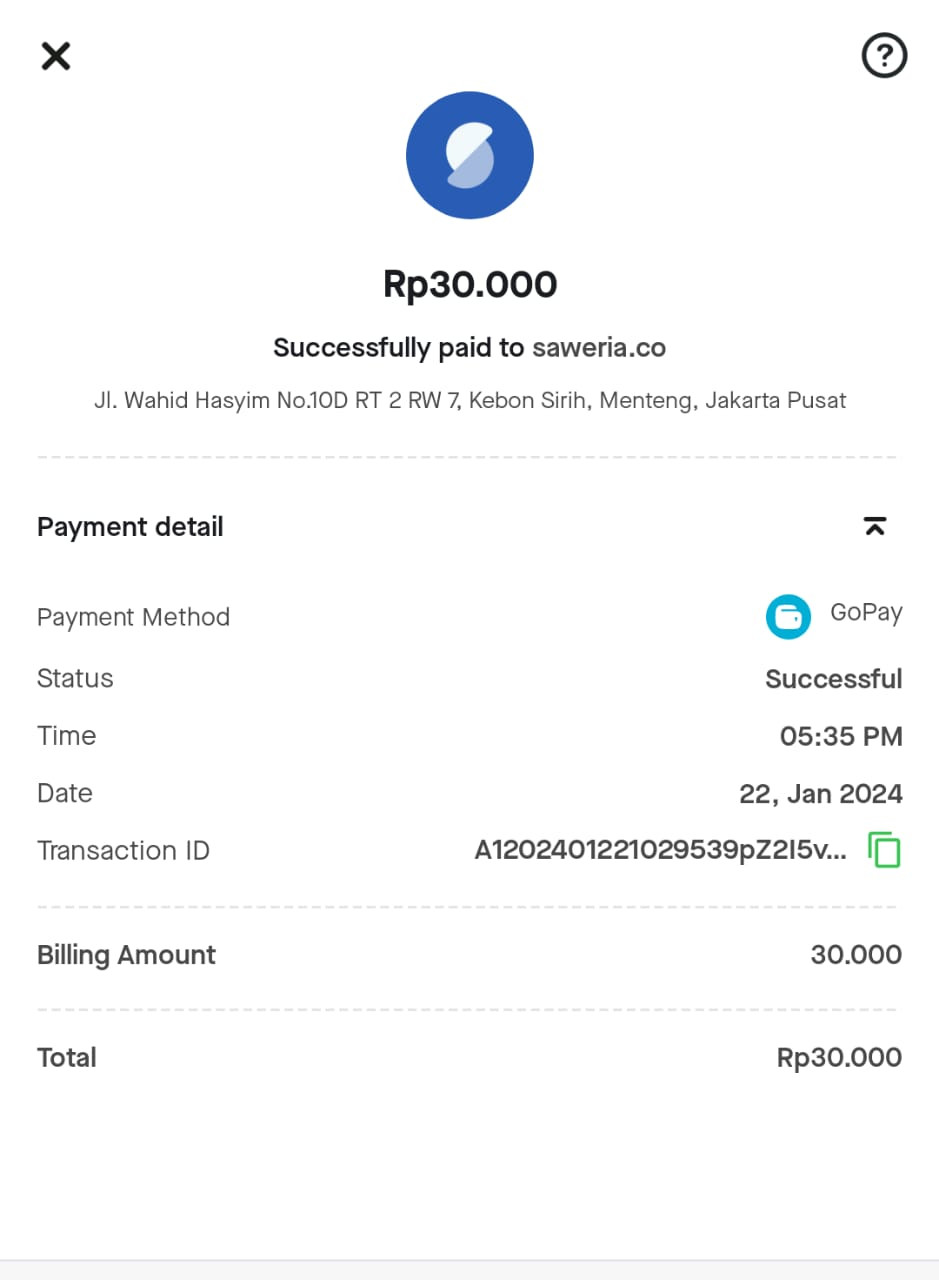Tap the blue Saweria merchant logo

(x=470, y=155)
